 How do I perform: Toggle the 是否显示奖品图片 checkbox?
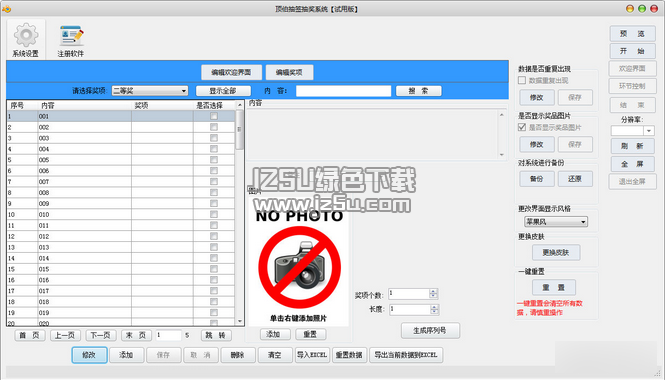coord(522,127)
